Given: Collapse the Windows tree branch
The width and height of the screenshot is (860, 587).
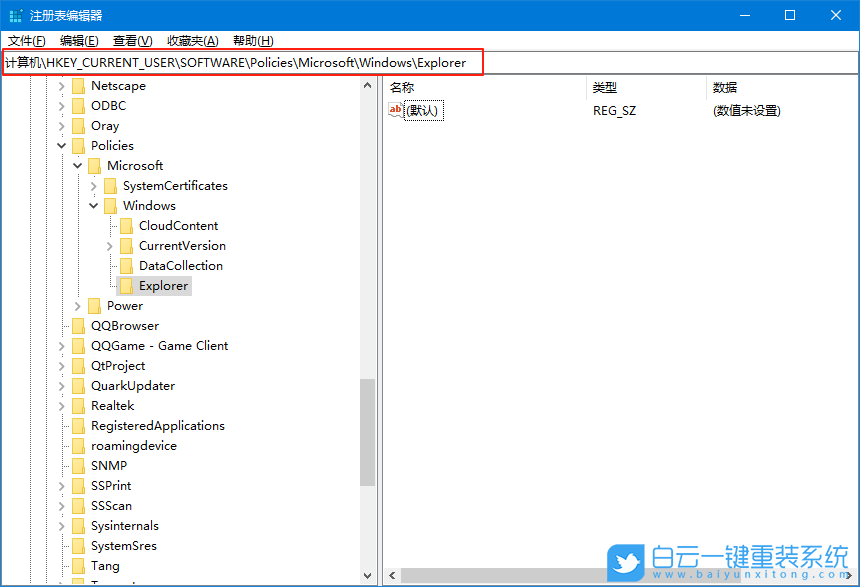Looking at the screenshot, I should [x=93, y=205].
